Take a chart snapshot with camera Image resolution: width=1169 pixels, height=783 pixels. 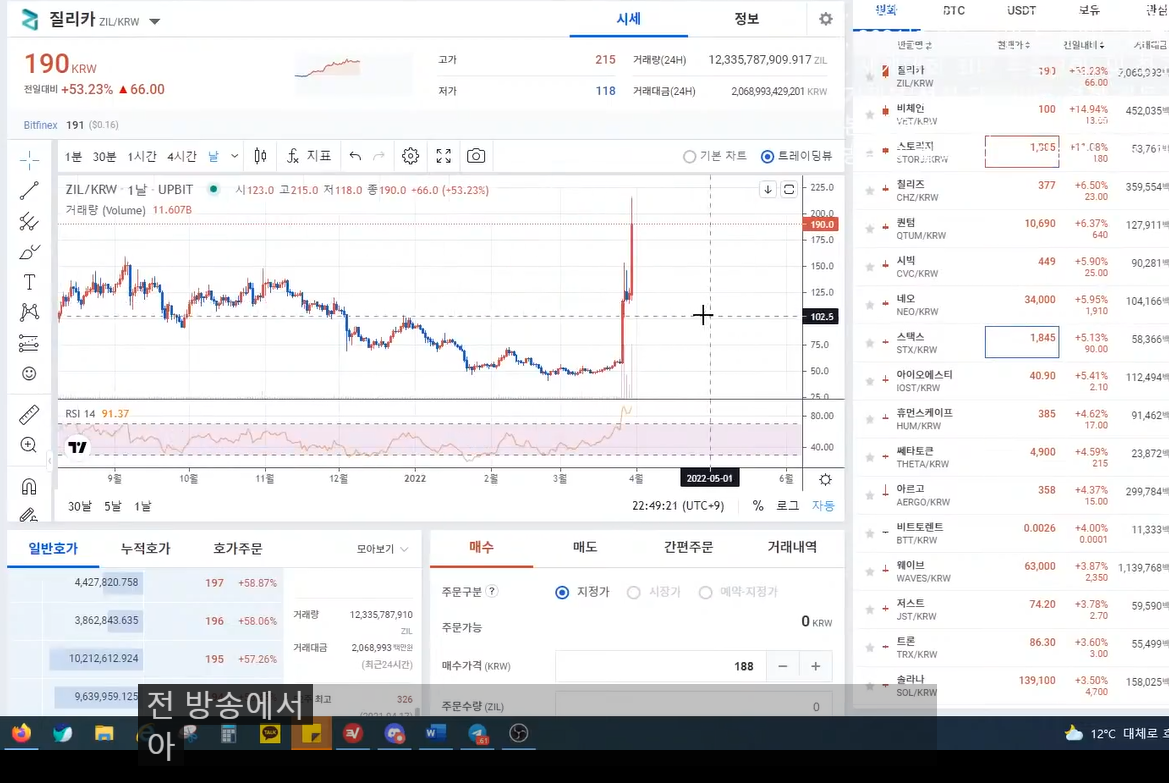[x=476, y=156]
